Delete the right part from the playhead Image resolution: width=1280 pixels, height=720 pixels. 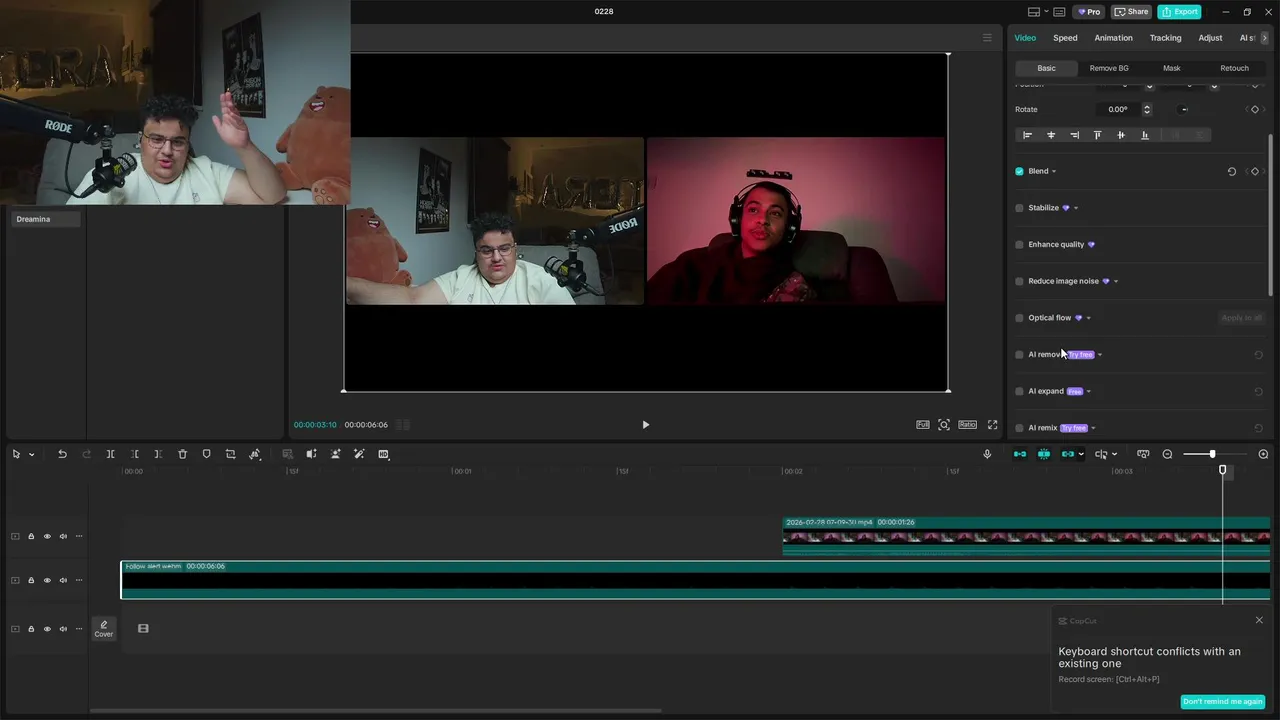pos(158,454)
